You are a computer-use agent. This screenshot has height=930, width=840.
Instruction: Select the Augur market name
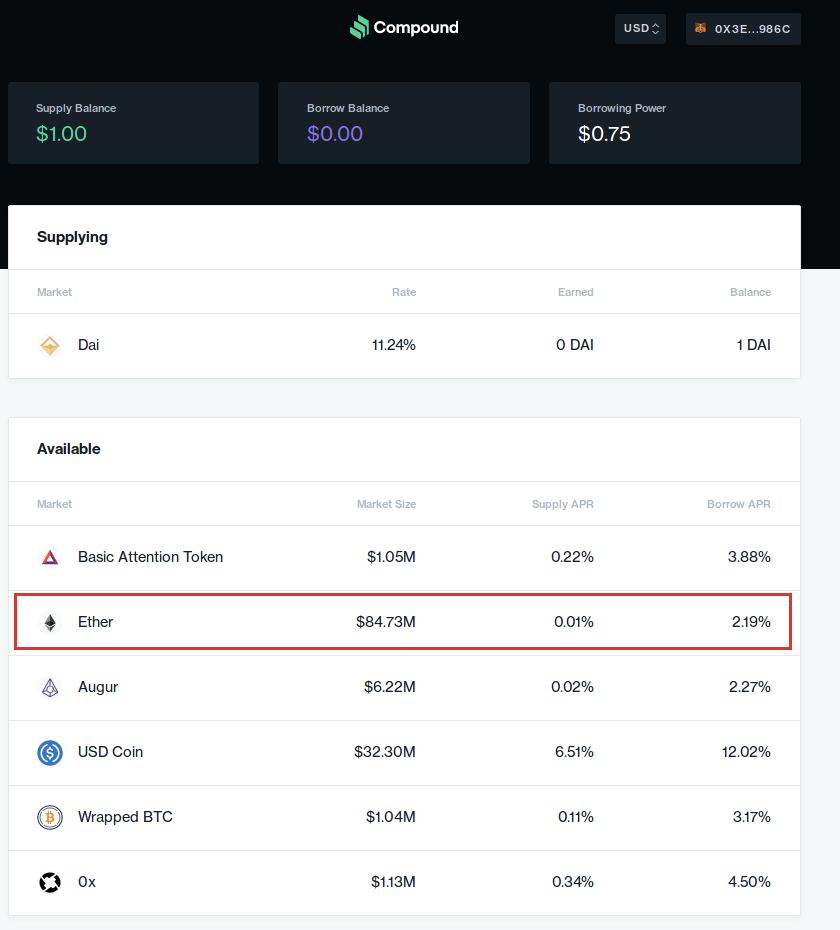98,687
